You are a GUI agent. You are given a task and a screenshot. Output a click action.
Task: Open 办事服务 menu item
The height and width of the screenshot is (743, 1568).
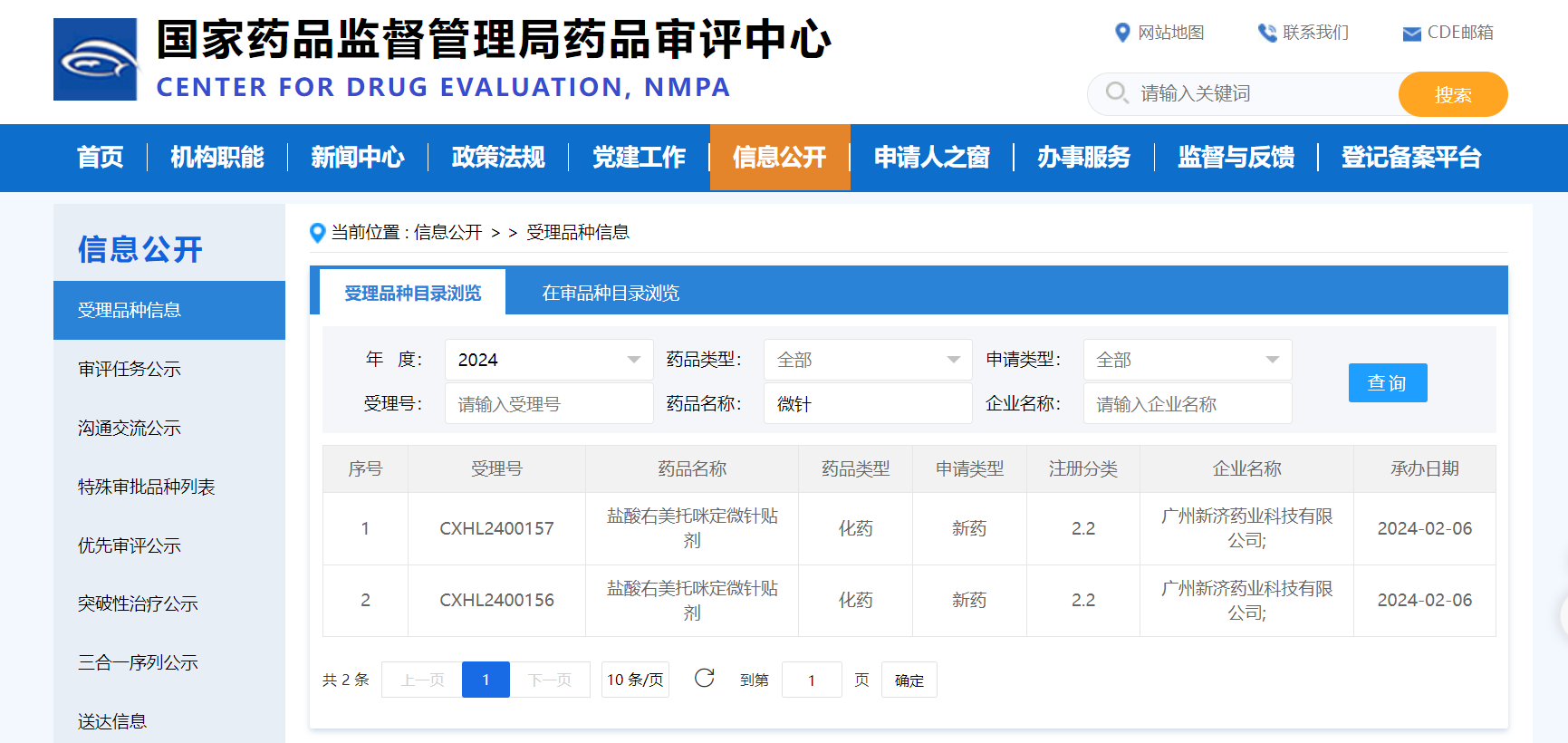coord(1084,157)
